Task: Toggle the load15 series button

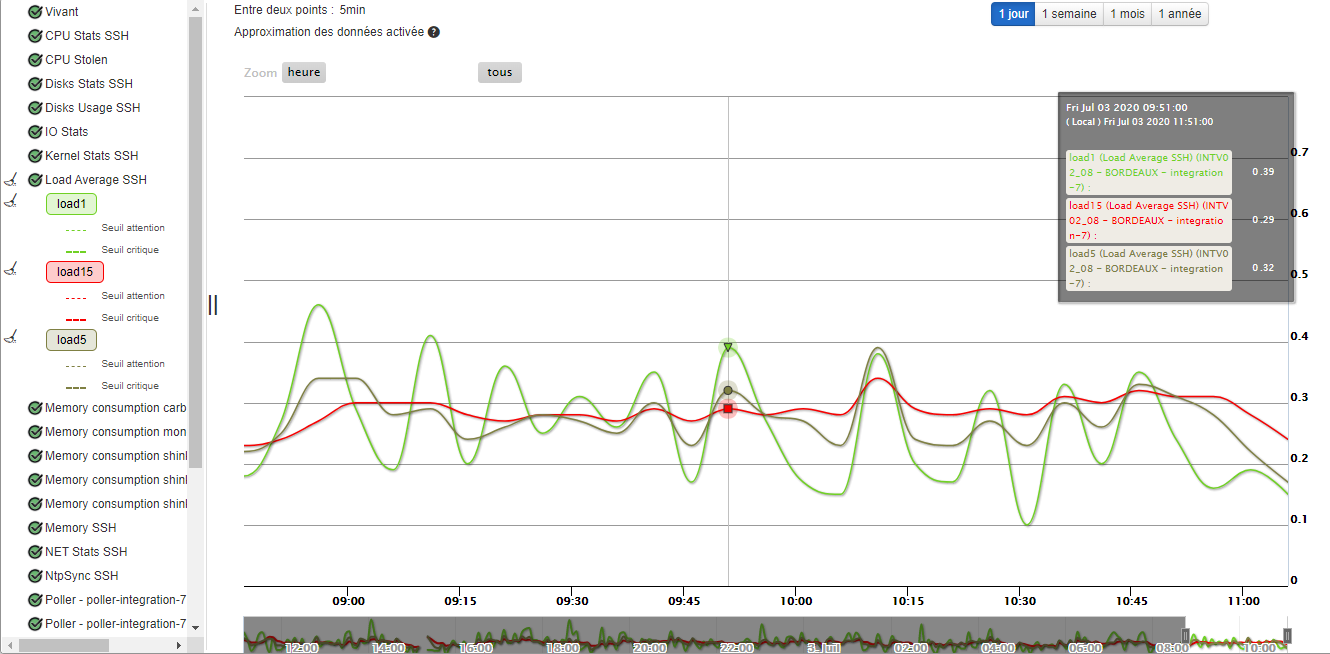Action: pyautogui.click(x=75, y=272)
